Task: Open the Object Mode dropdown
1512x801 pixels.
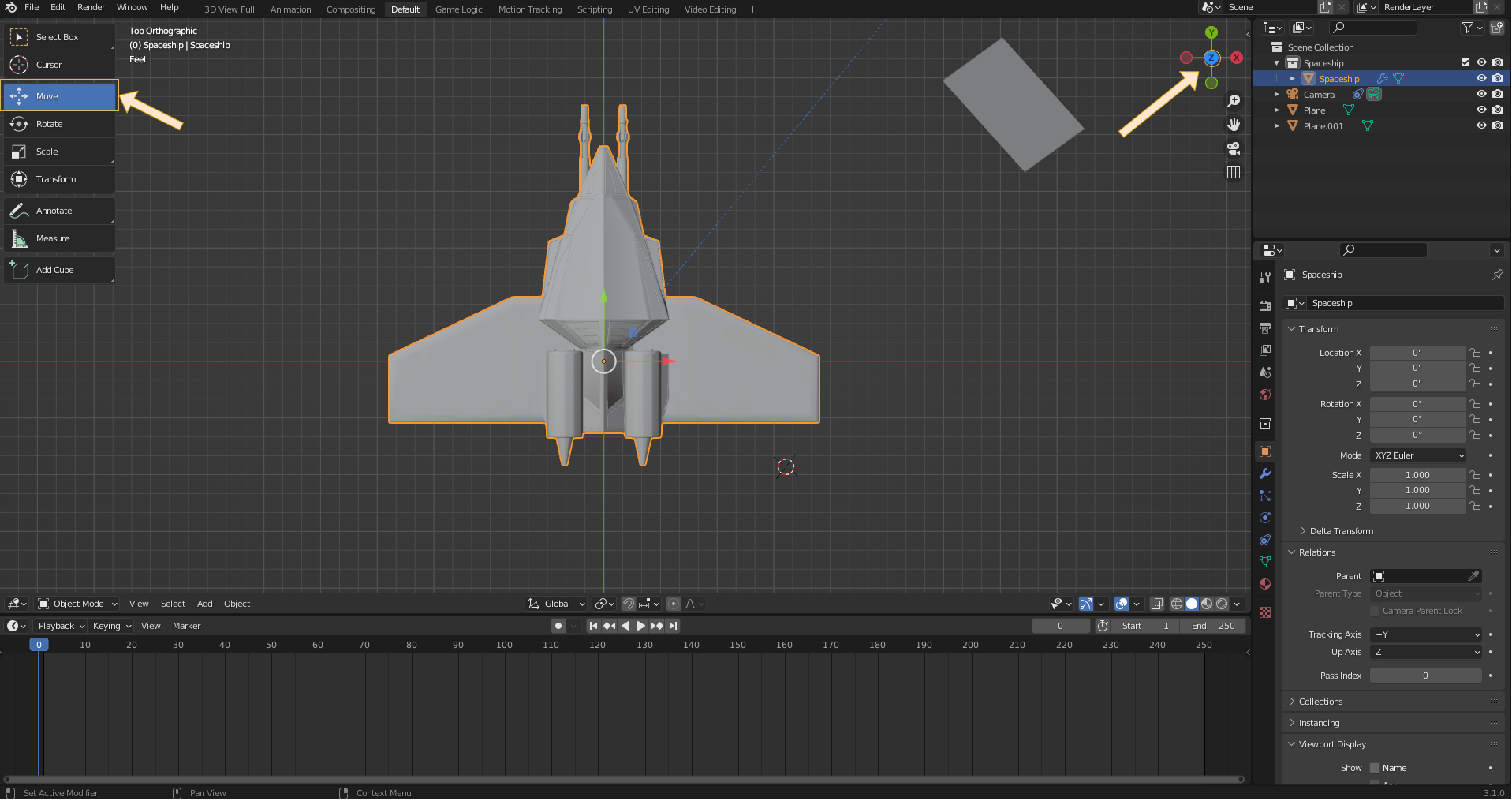Action: coord(78,604)
